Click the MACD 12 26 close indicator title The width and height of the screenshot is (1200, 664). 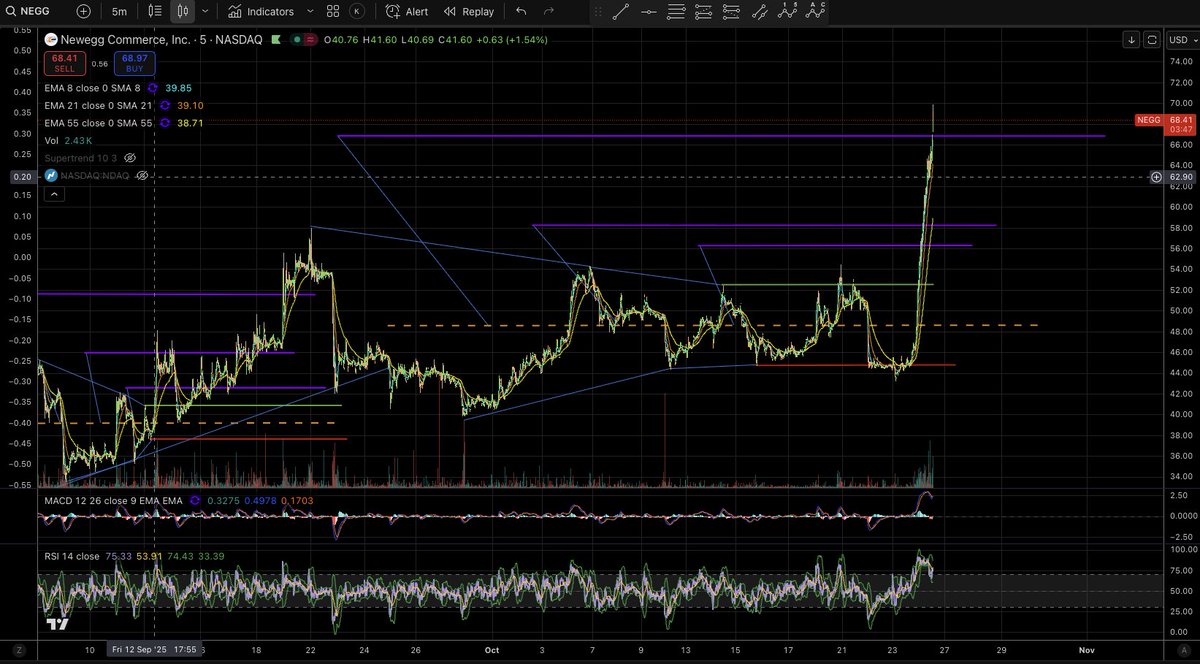click(x=111, y=499)
